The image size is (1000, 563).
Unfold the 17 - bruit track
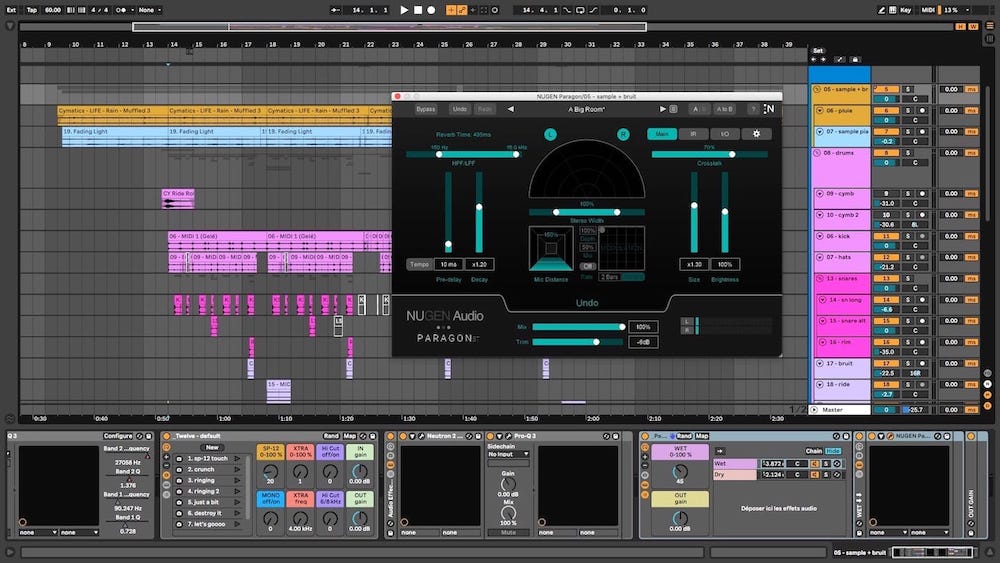point(820,363)
